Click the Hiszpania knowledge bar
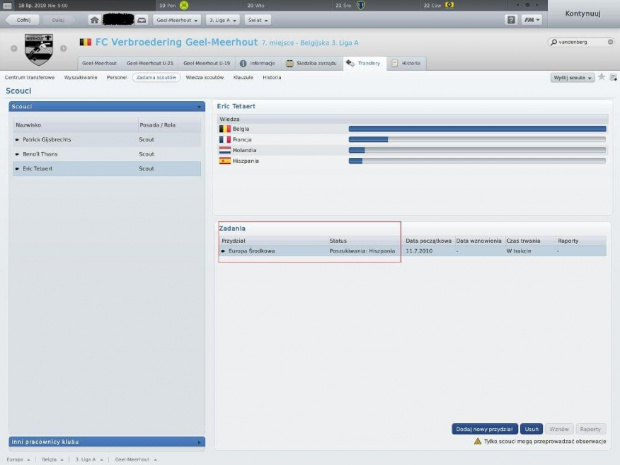The image size is (620, 465). [477, 161]
